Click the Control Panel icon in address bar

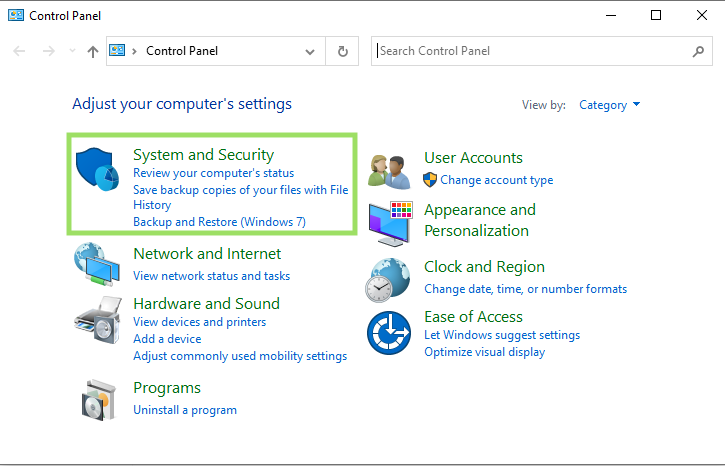point(117,50)
